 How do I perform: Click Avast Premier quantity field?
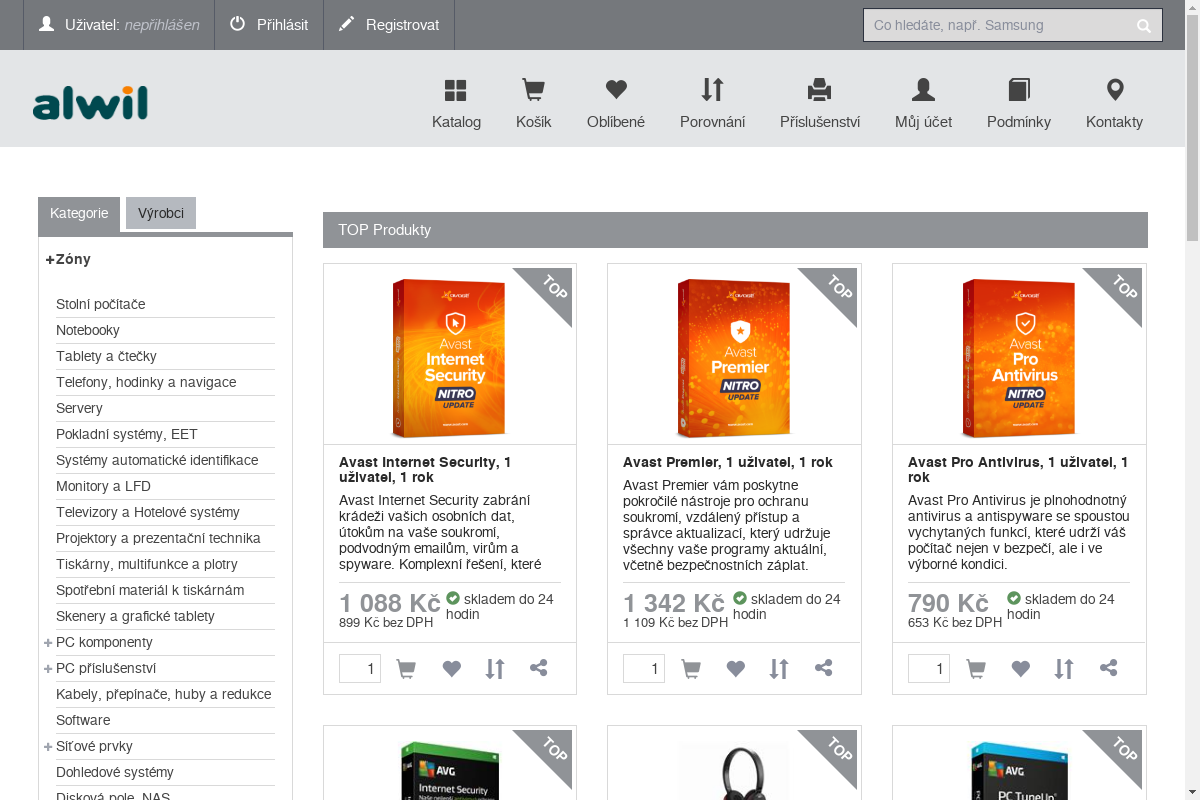point(644,669)
